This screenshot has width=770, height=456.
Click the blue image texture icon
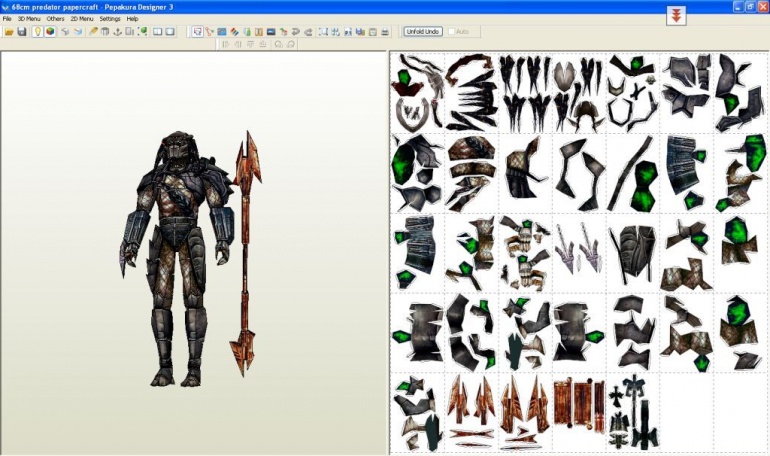(222, 32)
